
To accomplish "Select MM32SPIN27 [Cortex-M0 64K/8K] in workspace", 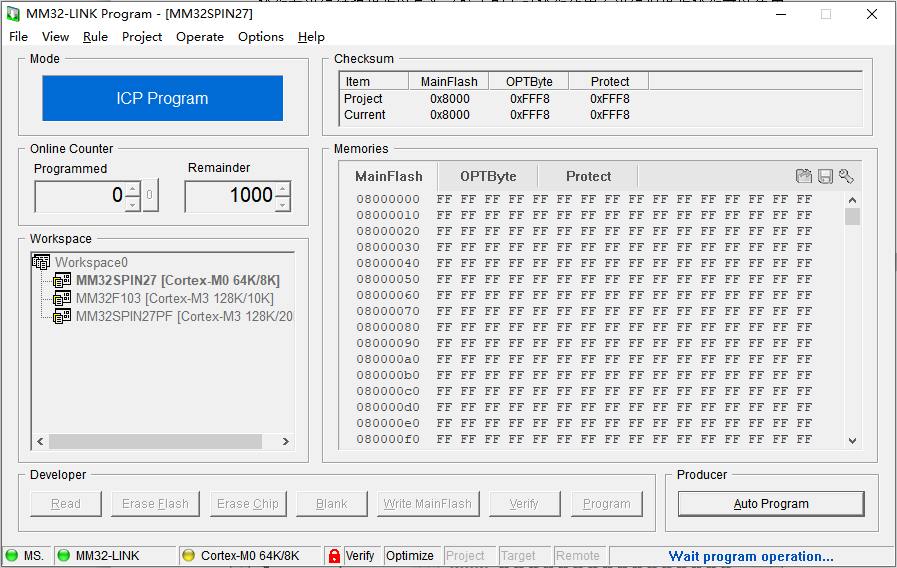I will coord(178,280).
